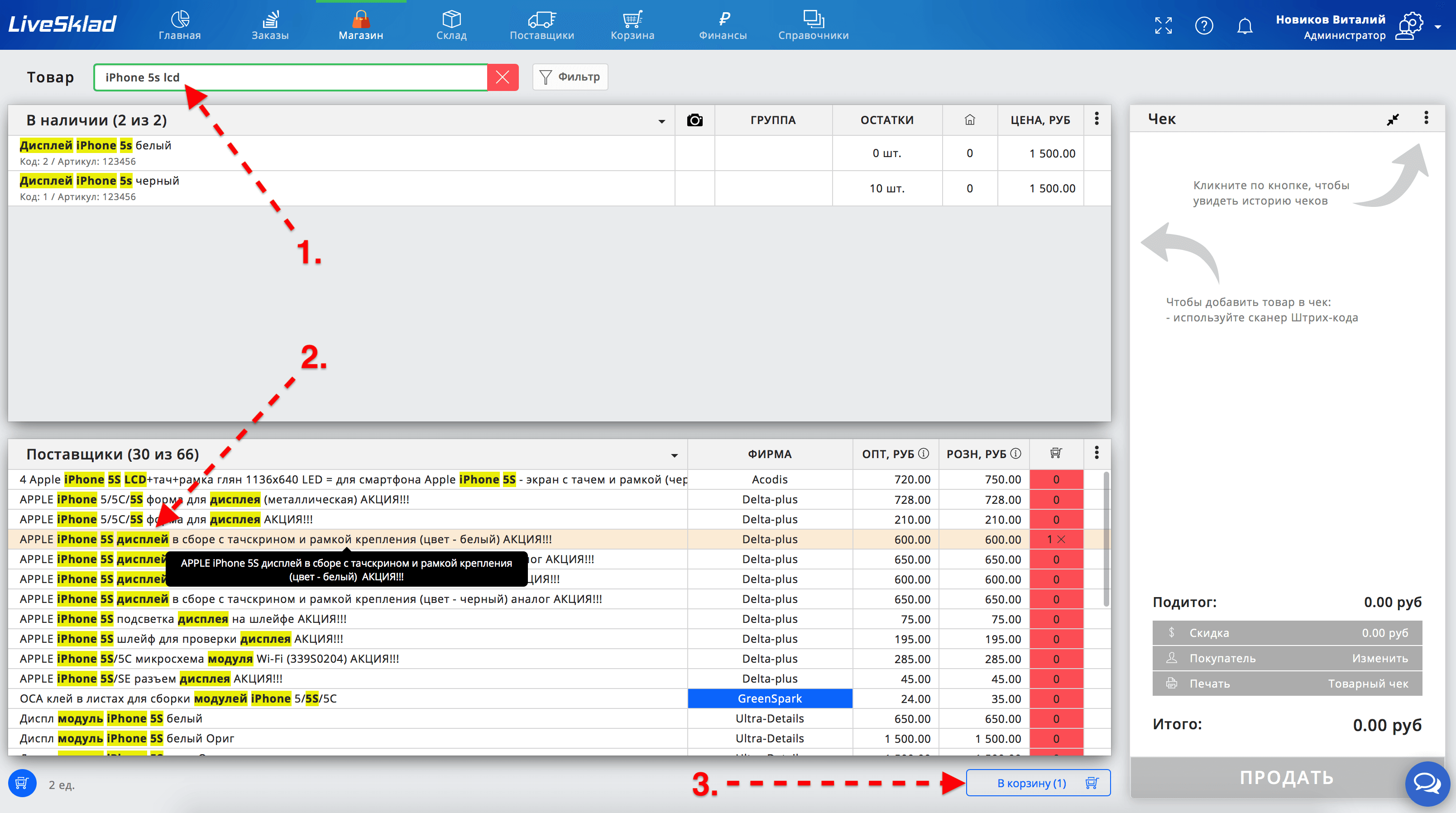Click 750.00 retail price in Acodis row

[1003, 479]
